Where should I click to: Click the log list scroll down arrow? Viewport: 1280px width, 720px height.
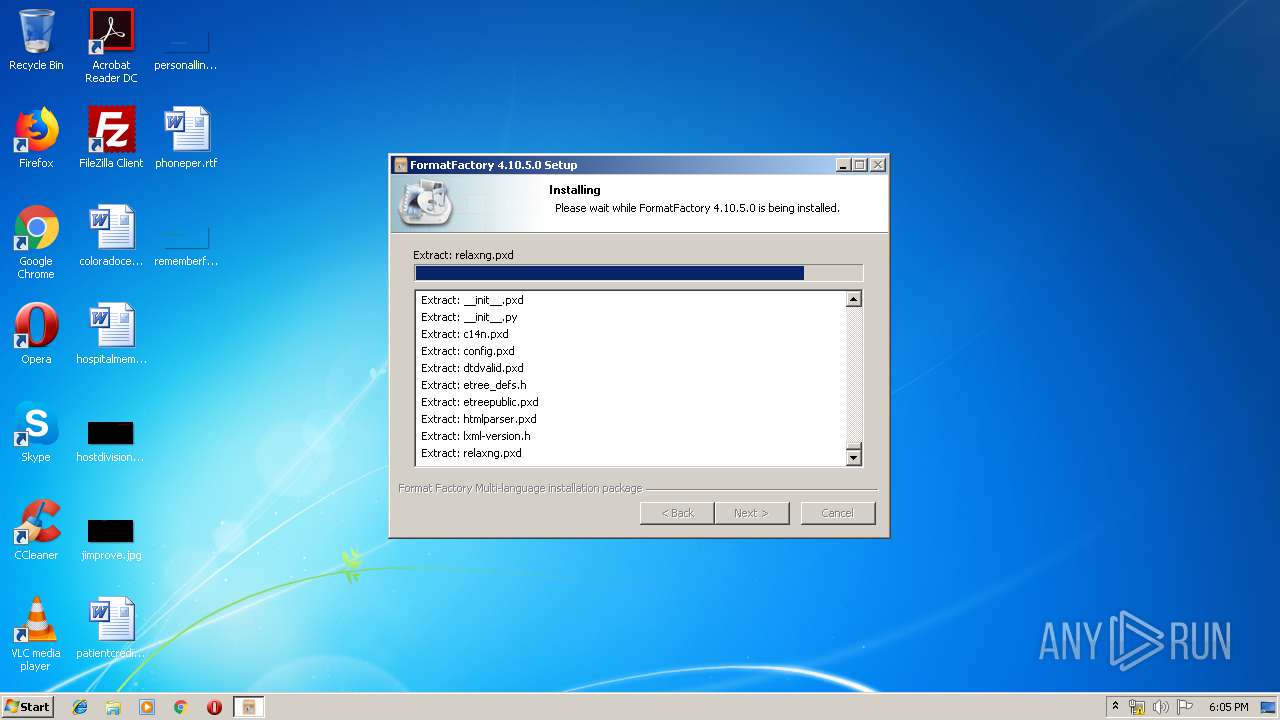pyautogui.click(x=854, y=458)
